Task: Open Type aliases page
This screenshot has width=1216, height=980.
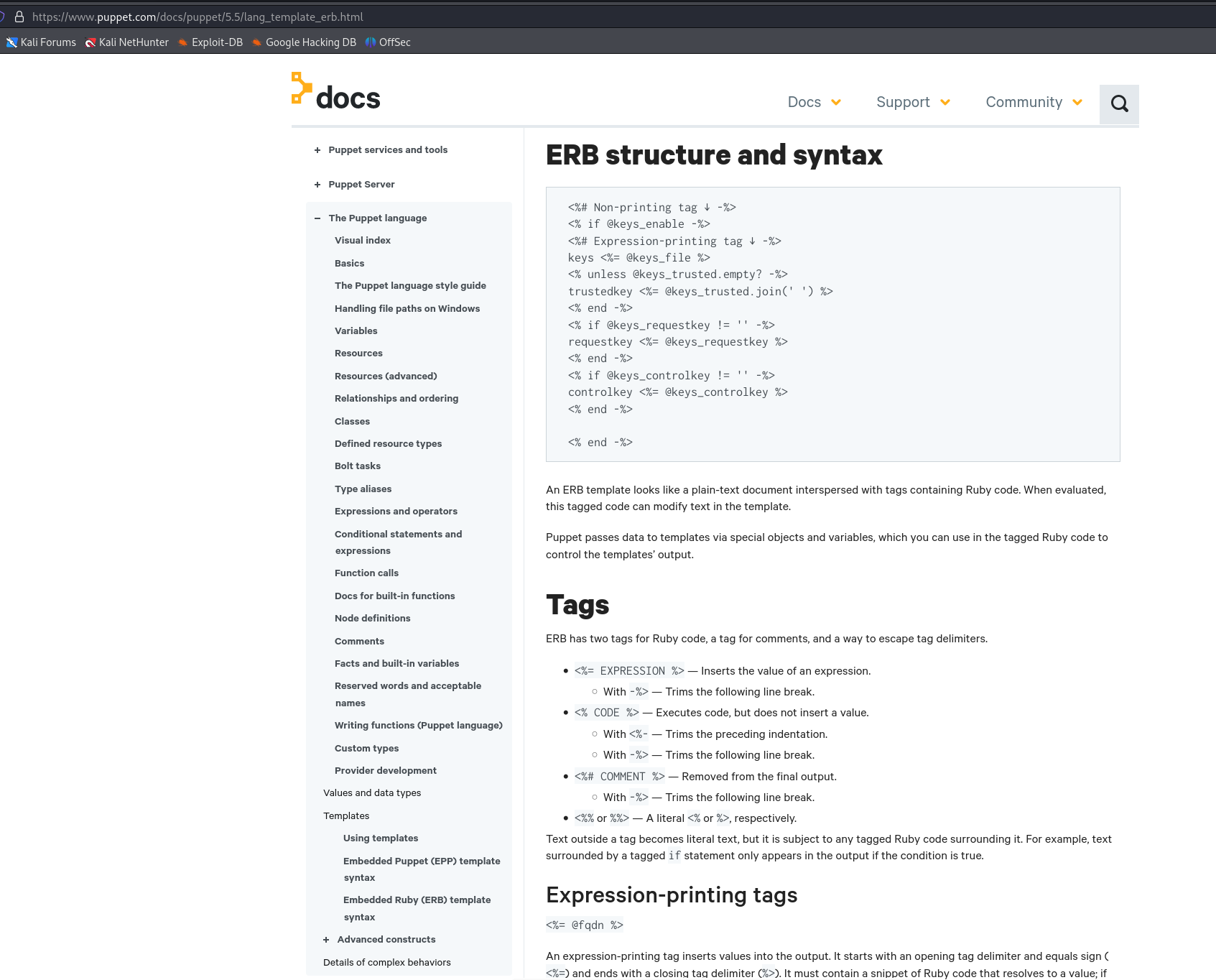Action: pyautogui.click(x=363, y=489)
